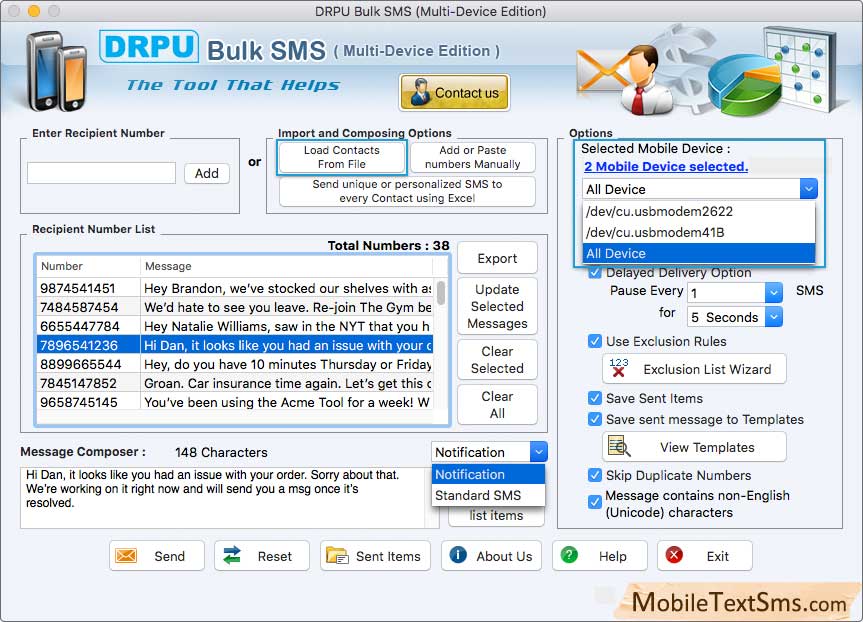Click the Clear All button
Screen dimensions: 863x622
pos(497,405)
